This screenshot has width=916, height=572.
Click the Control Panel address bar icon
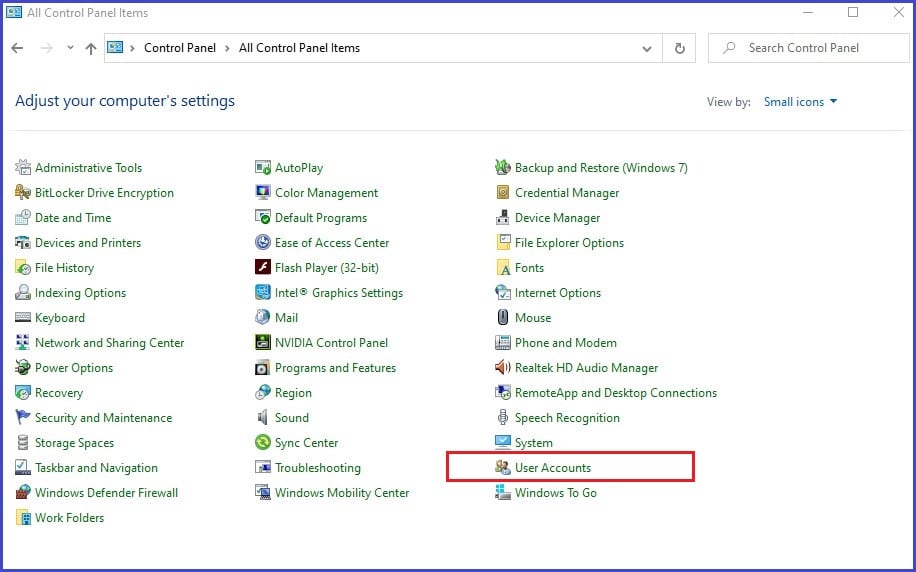(115, 47)
